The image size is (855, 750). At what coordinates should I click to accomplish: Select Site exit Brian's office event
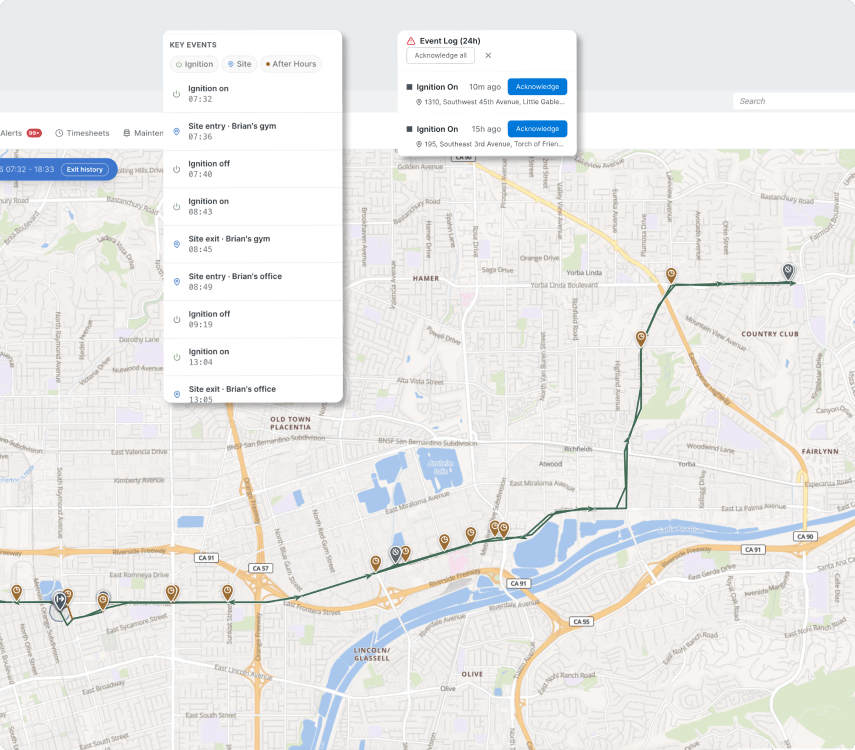252,390
